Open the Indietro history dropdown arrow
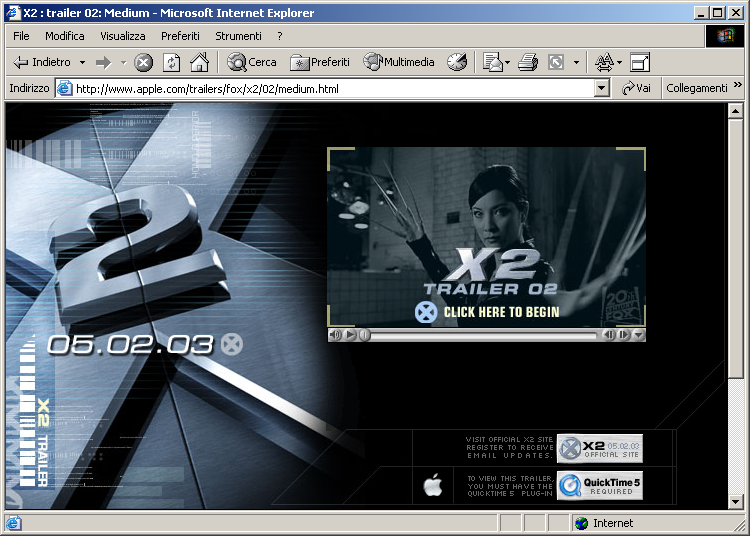This screenshot has height=536, width=750. pos(82,63)
